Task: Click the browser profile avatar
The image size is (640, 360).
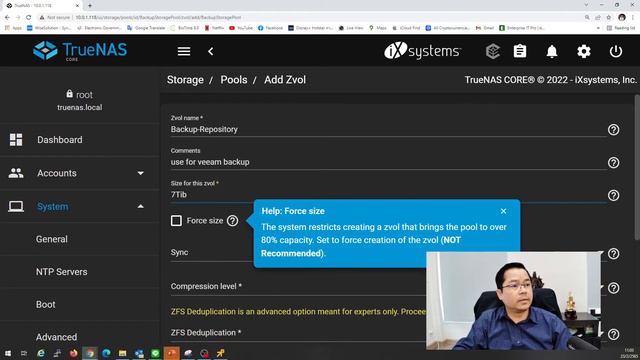Action: click(622, 18)
